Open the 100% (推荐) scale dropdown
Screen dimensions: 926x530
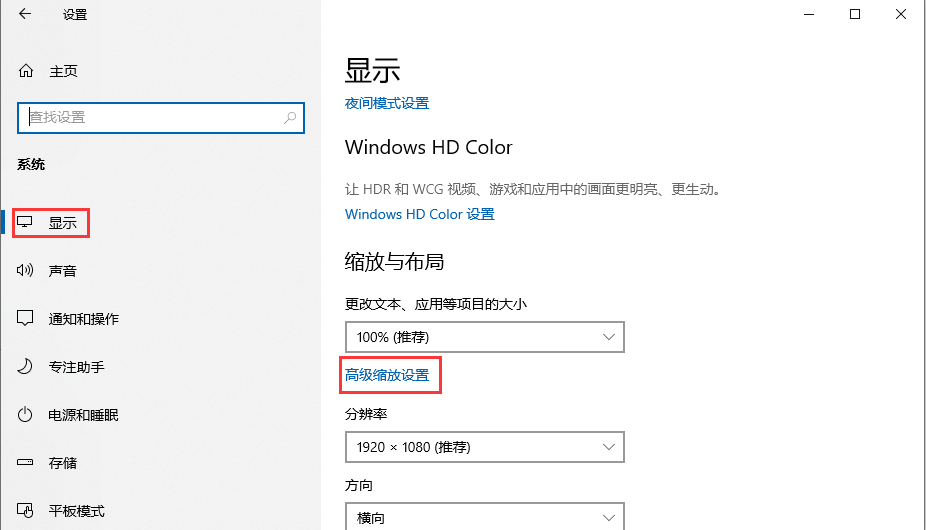coord(484,337)
